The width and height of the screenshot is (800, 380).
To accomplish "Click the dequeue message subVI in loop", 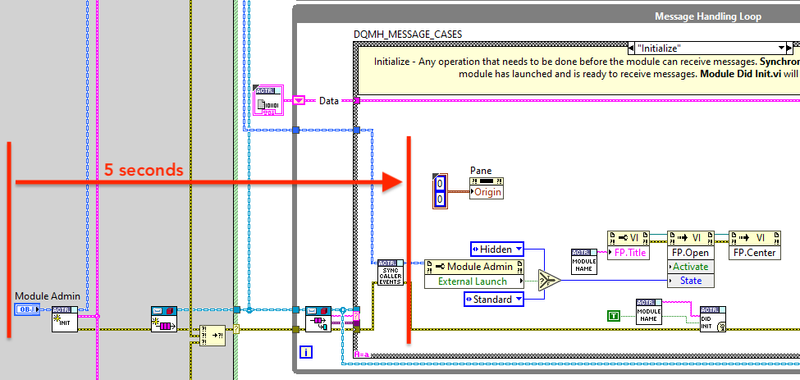I will point(318,319).
